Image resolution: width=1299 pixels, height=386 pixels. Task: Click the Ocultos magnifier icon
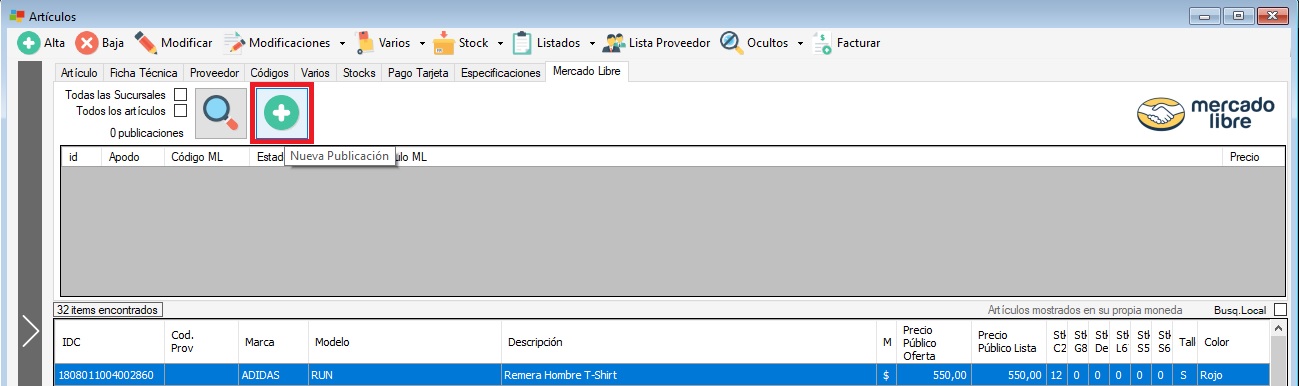click(731, 43)
